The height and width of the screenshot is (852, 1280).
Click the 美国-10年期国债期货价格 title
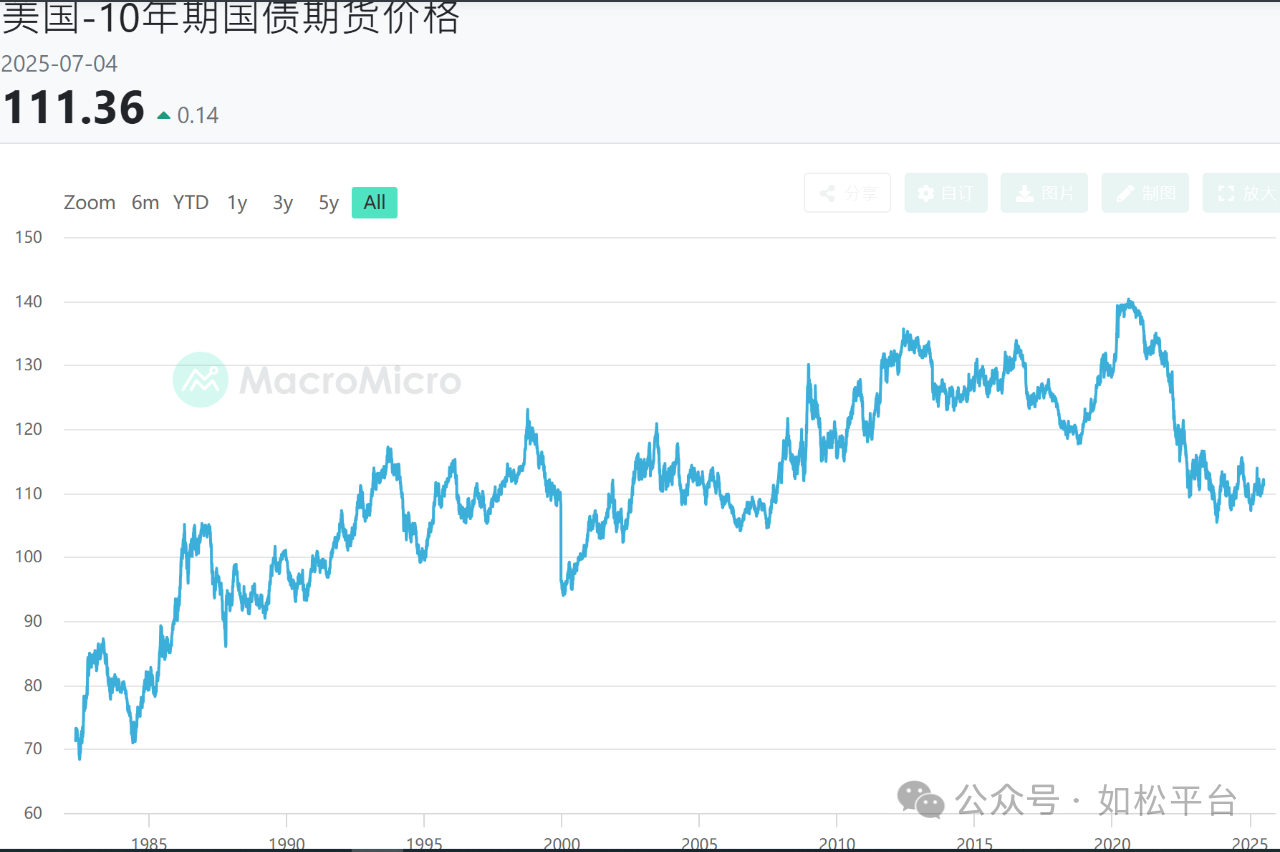[230, 17]
